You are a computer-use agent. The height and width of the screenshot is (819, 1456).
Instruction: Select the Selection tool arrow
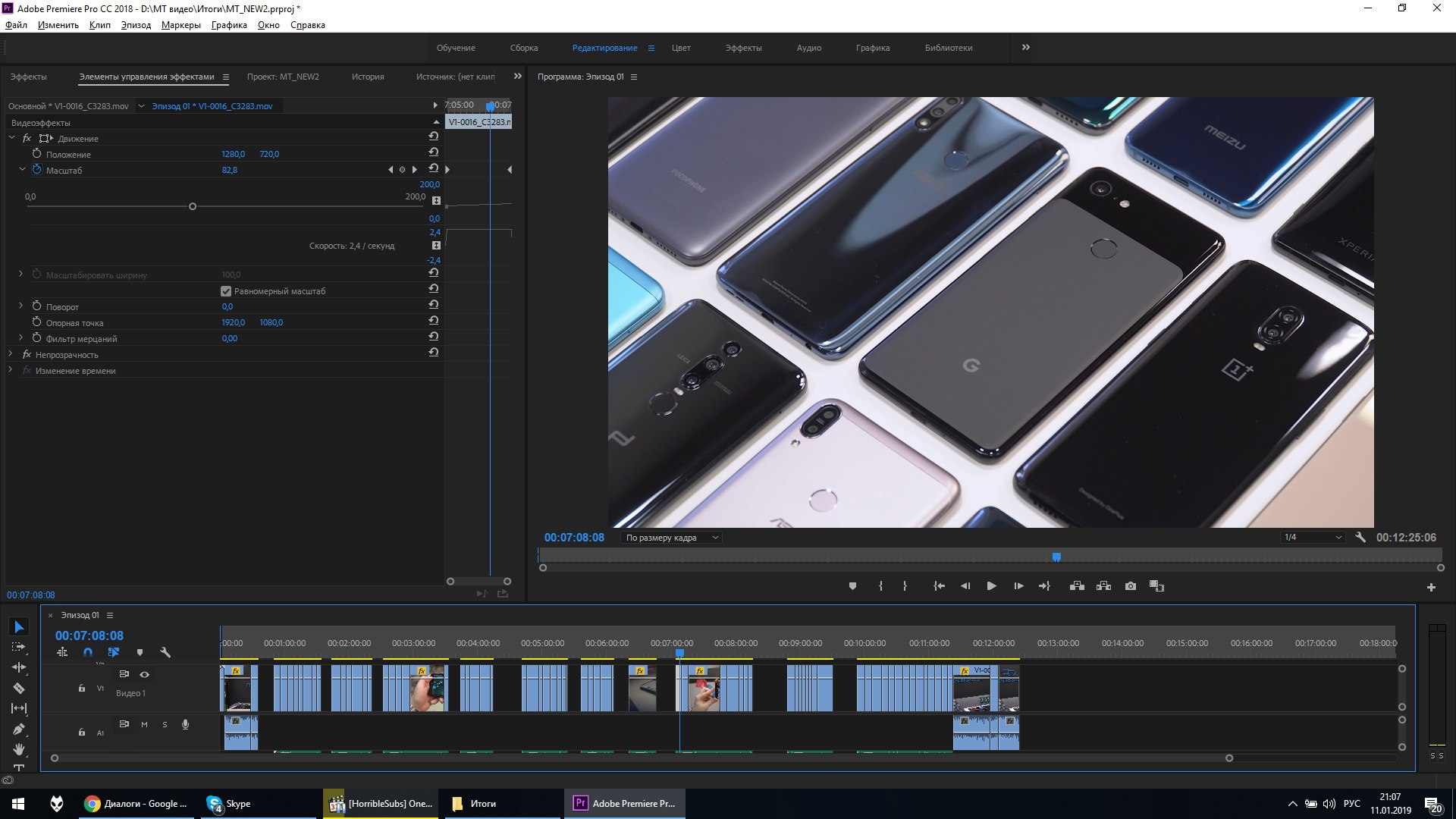click(x=19, y=626)
